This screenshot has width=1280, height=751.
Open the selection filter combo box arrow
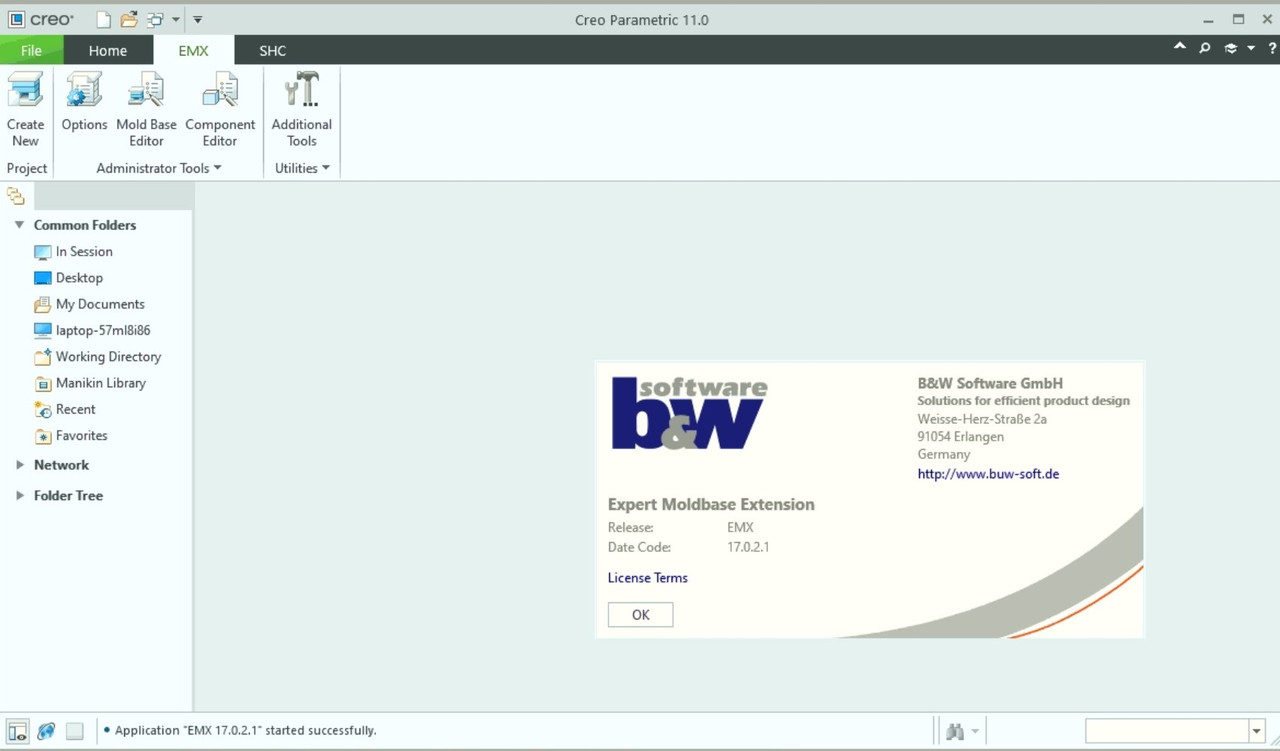coord(1256,732)
